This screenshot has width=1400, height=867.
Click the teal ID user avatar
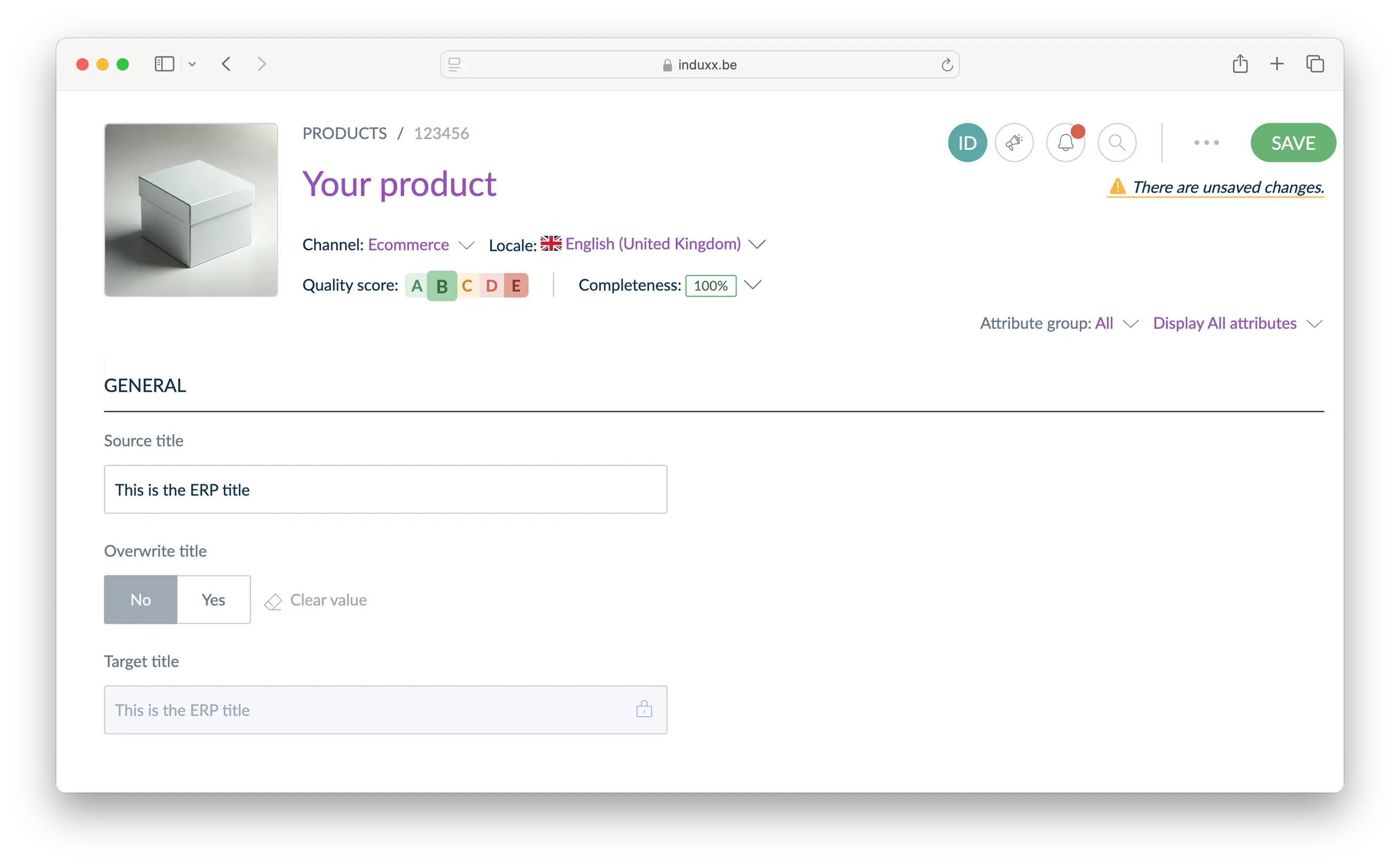(967, 143)
